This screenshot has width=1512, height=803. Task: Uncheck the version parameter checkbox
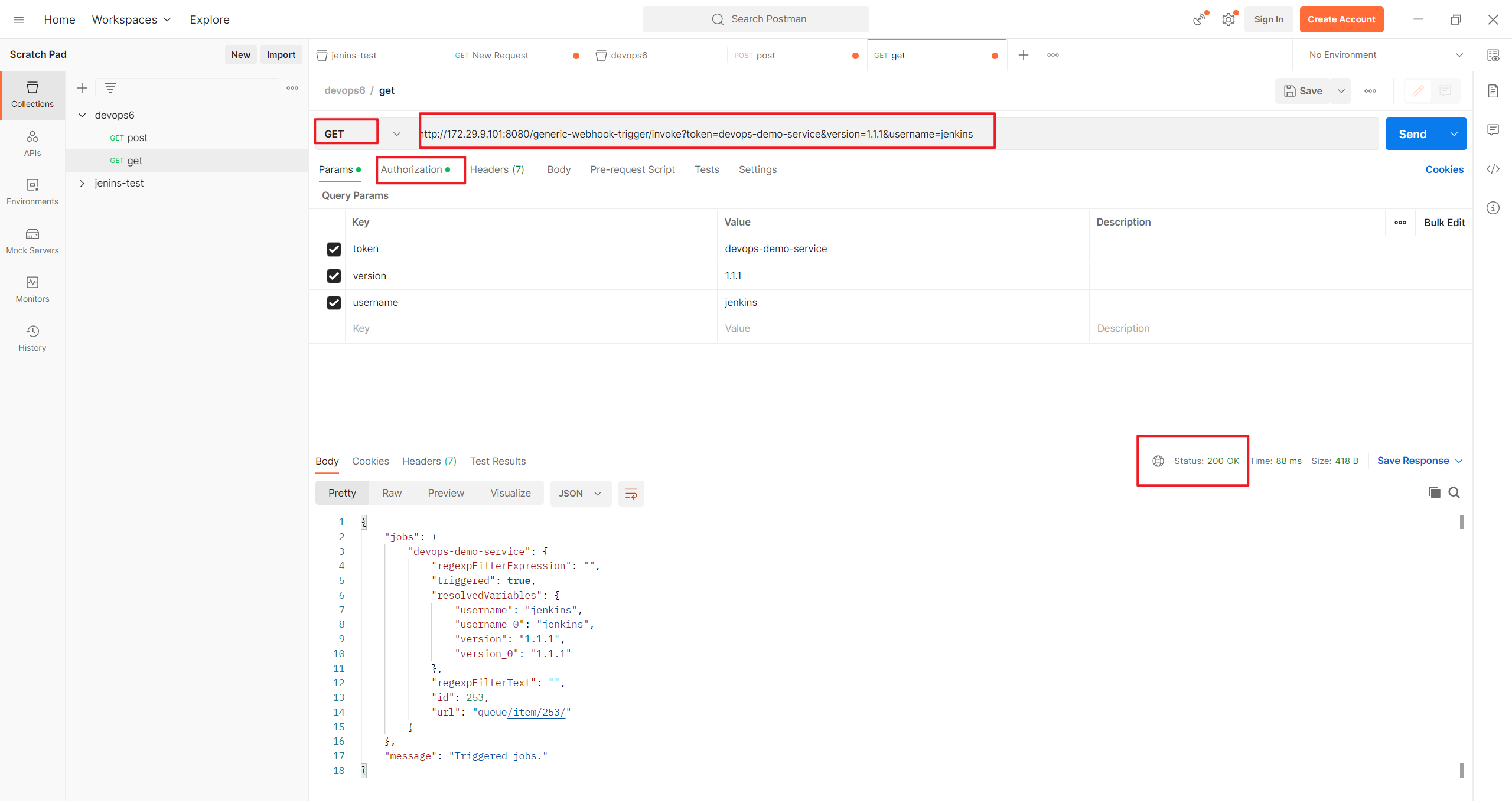[334, 276]
